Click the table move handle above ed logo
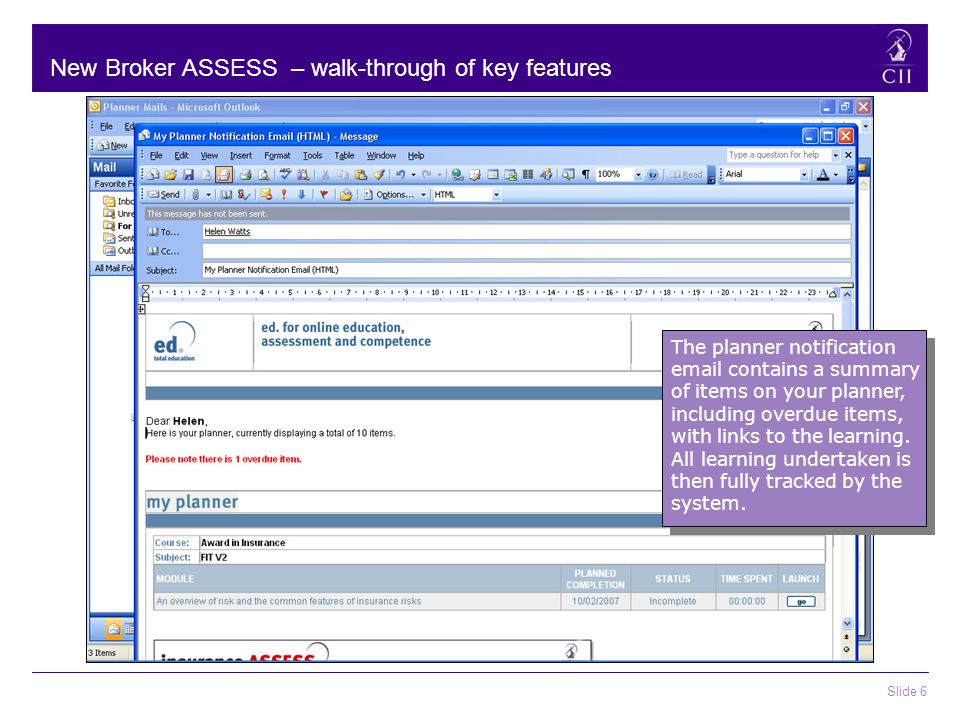The width and height of the screenshot is (960, 720). click(x=141, y=309)
